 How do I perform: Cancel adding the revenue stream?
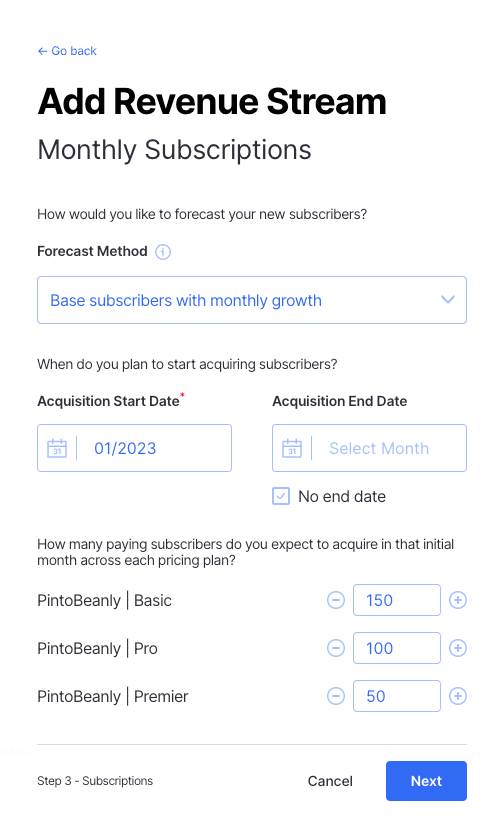pos(330,781)
